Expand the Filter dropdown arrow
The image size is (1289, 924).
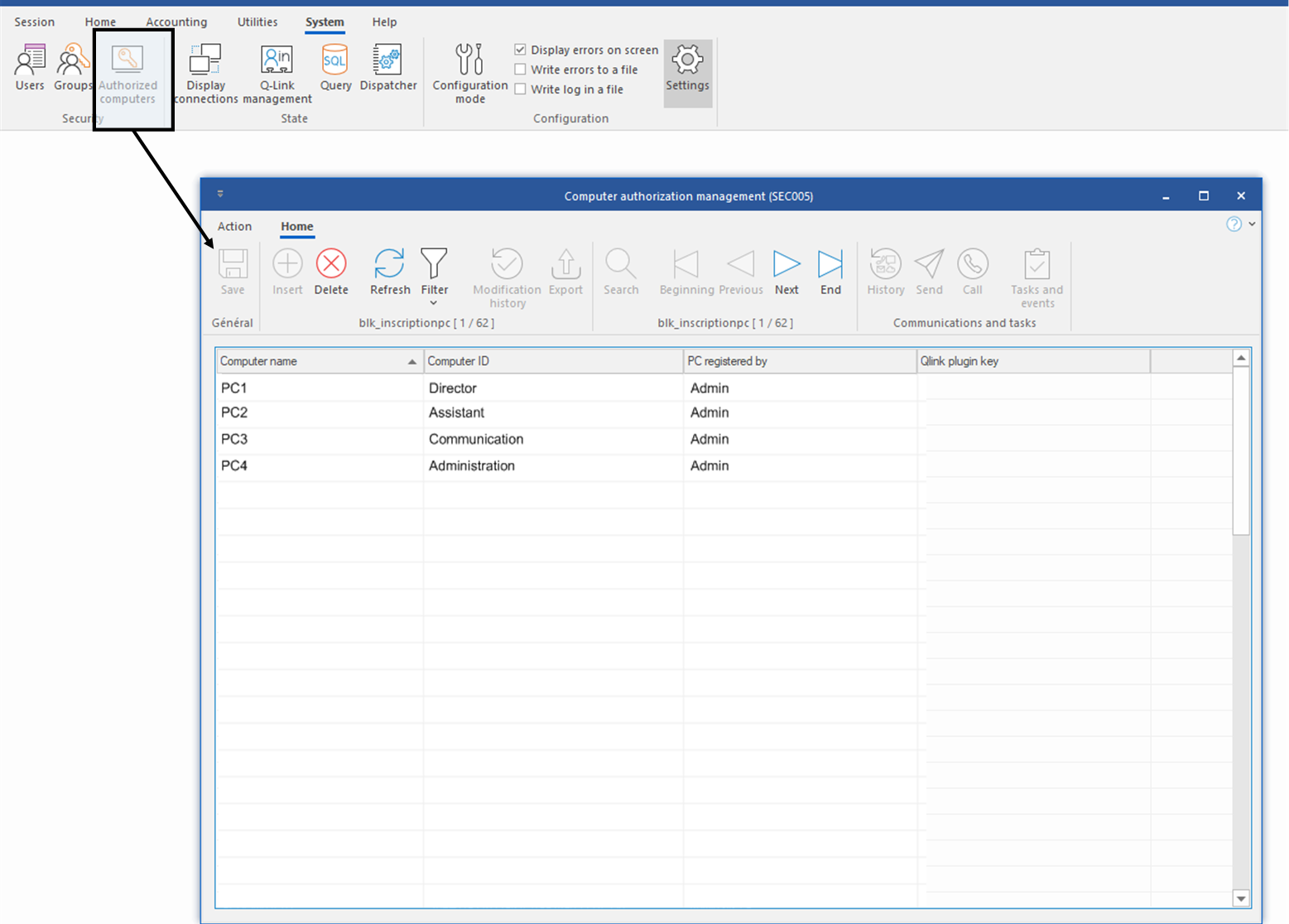(434, 303)
